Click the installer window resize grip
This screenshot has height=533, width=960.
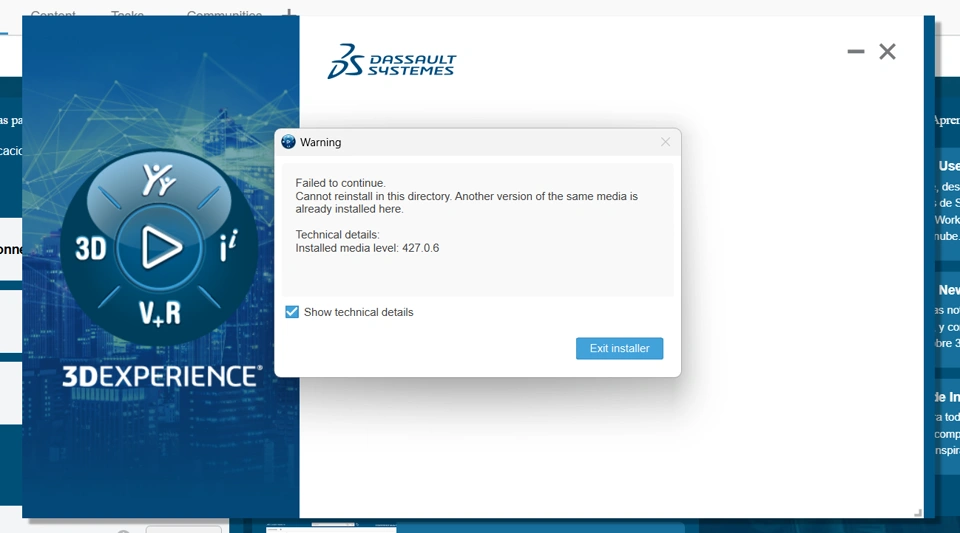(917, 513)
